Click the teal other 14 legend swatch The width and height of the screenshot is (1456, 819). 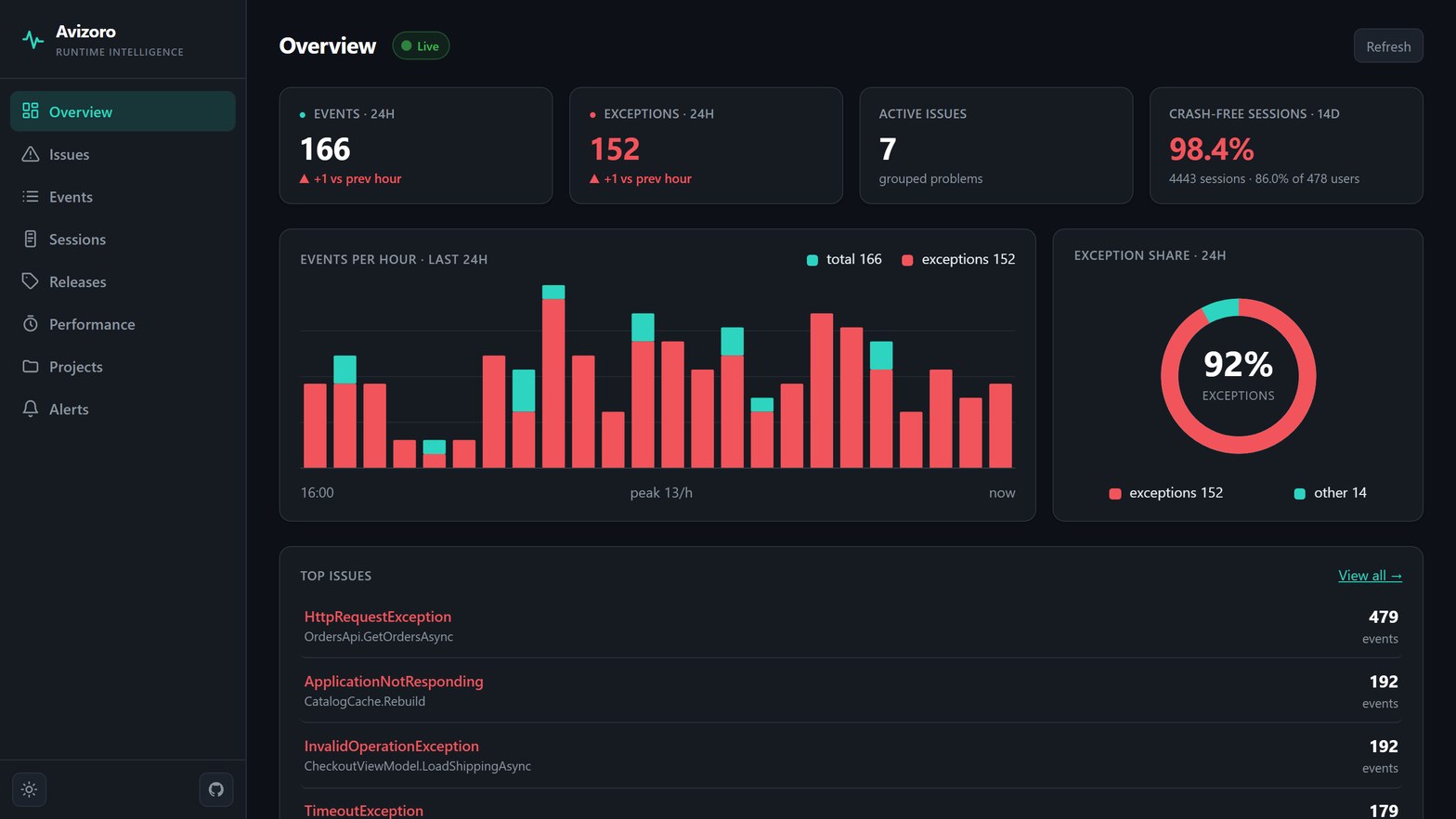pyautogui.click(x=1300, y=494)
